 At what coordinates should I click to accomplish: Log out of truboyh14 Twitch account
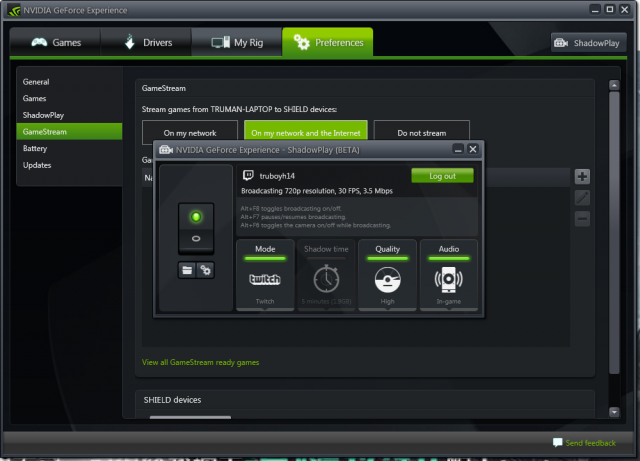tap(442, 176)
